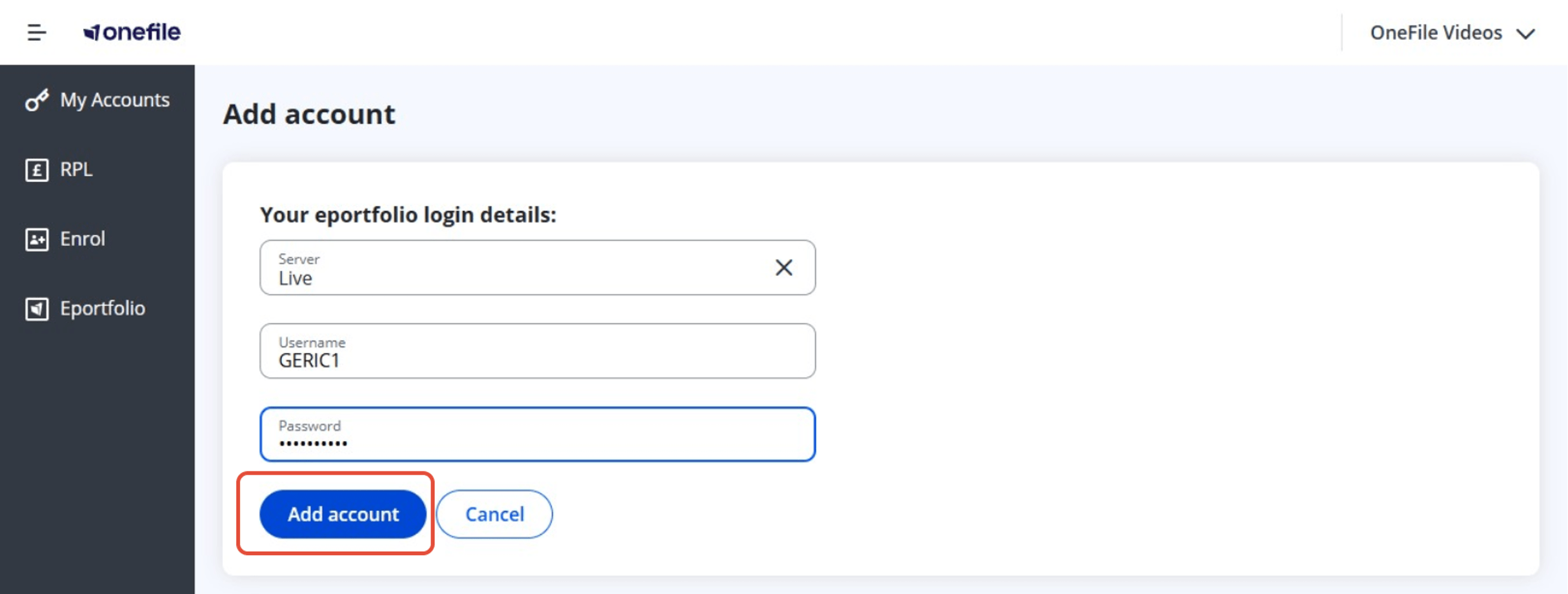1568x594 pixels.
Task: Submit with the Add account button
Action: coord(343,514)
